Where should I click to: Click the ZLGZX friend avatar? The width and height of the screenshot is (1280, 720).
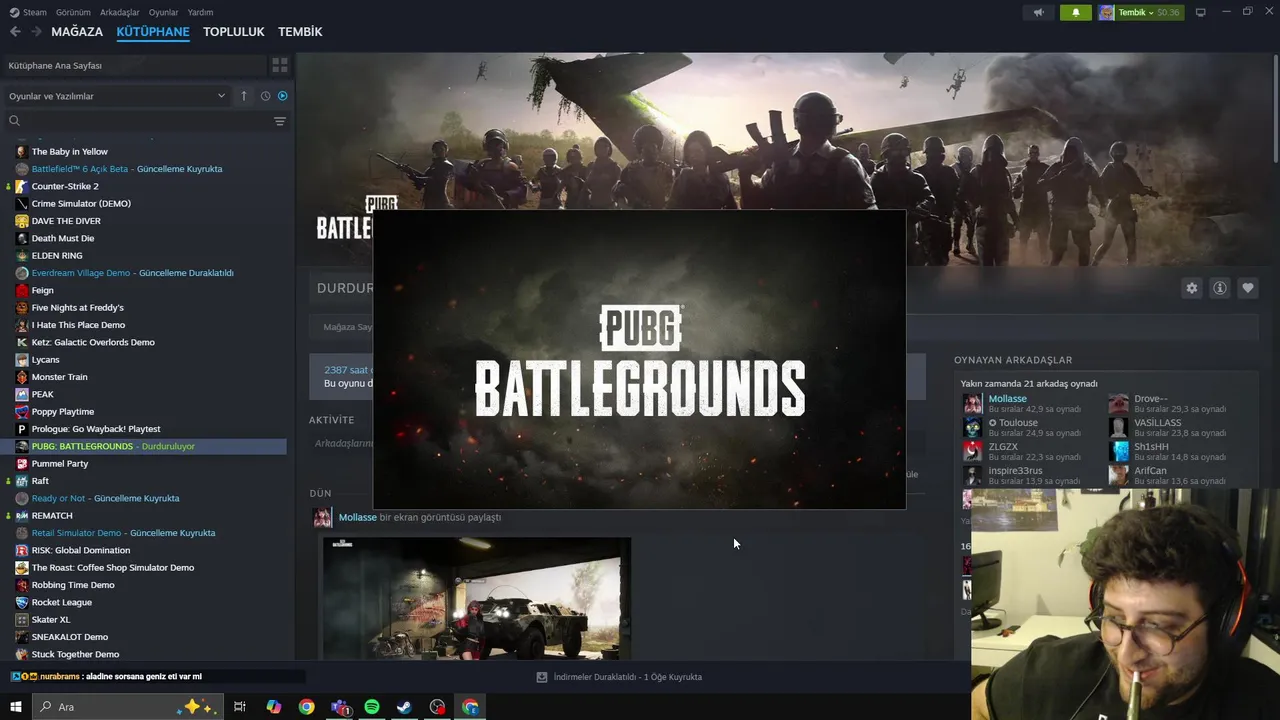pos(972,451)
